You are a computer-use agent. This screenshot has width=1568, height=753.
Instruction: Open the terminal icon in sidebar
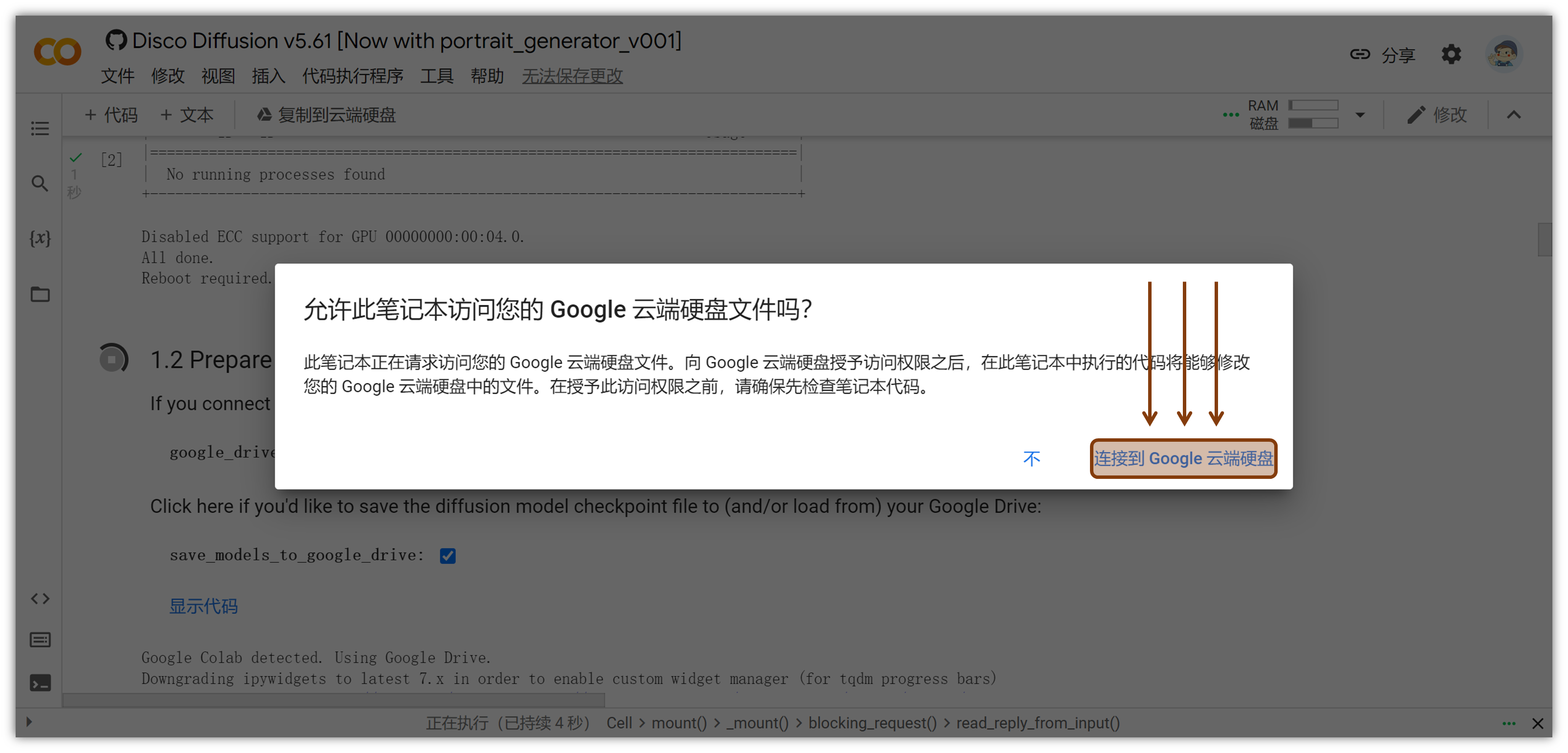pos(40,683)
